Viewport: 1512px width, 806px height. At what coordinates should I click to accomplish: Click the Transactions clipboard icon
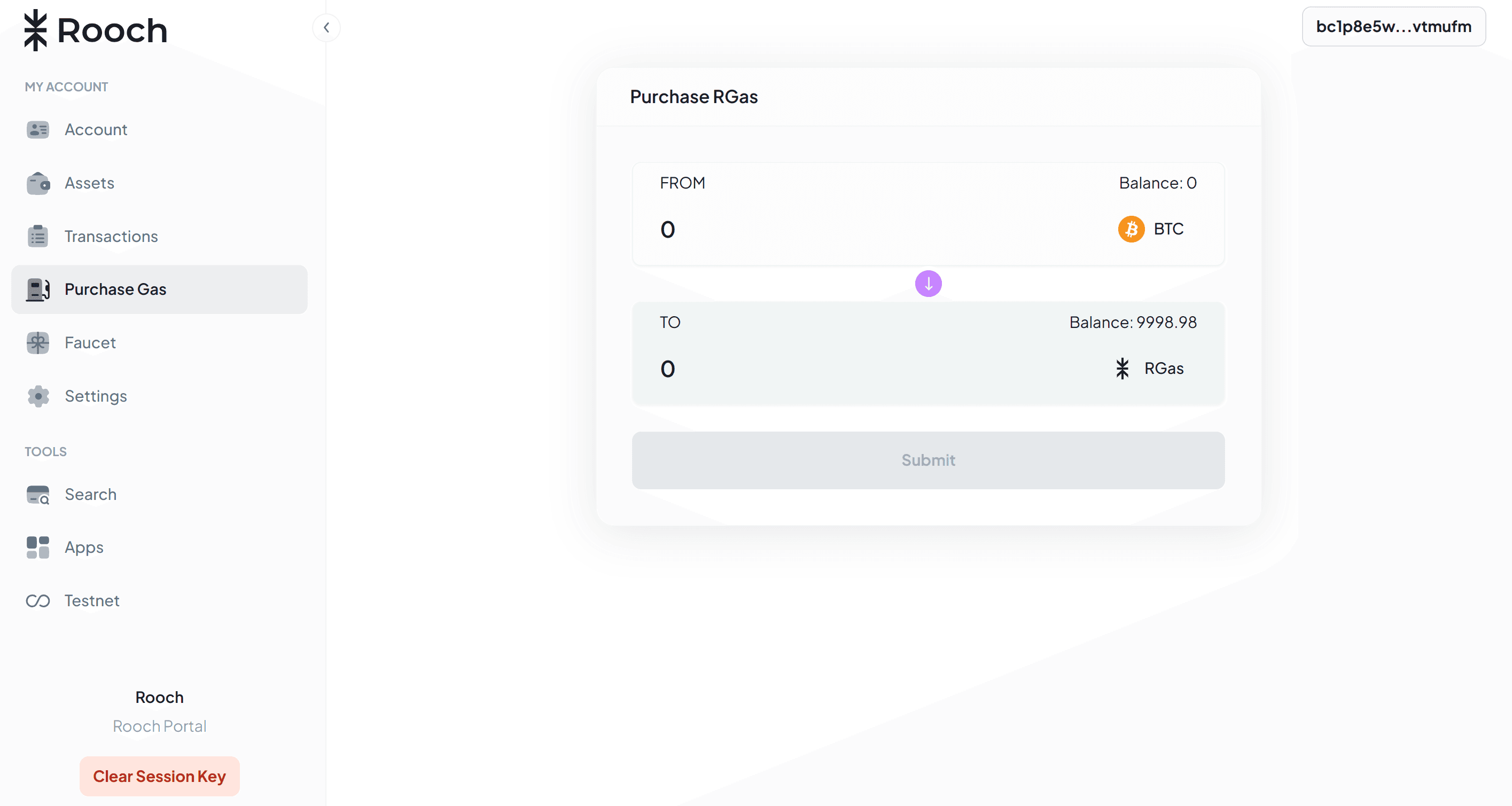pos(38,237)
